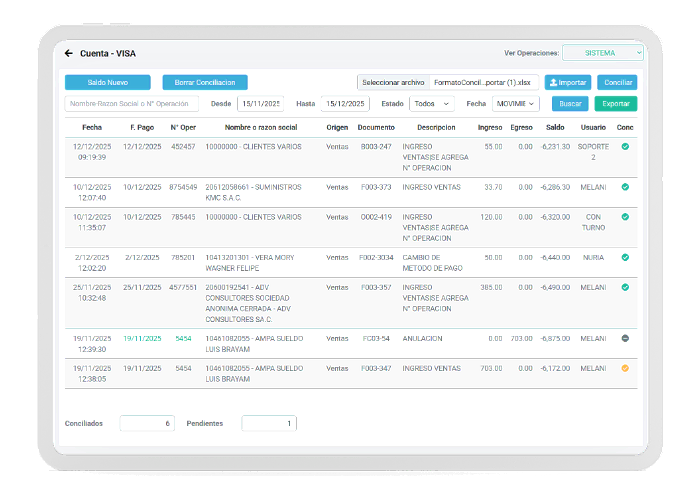The image size is (700, 500).
Task: Click the Hasta date field 15/12/2025
Action: tap(345, 104)
